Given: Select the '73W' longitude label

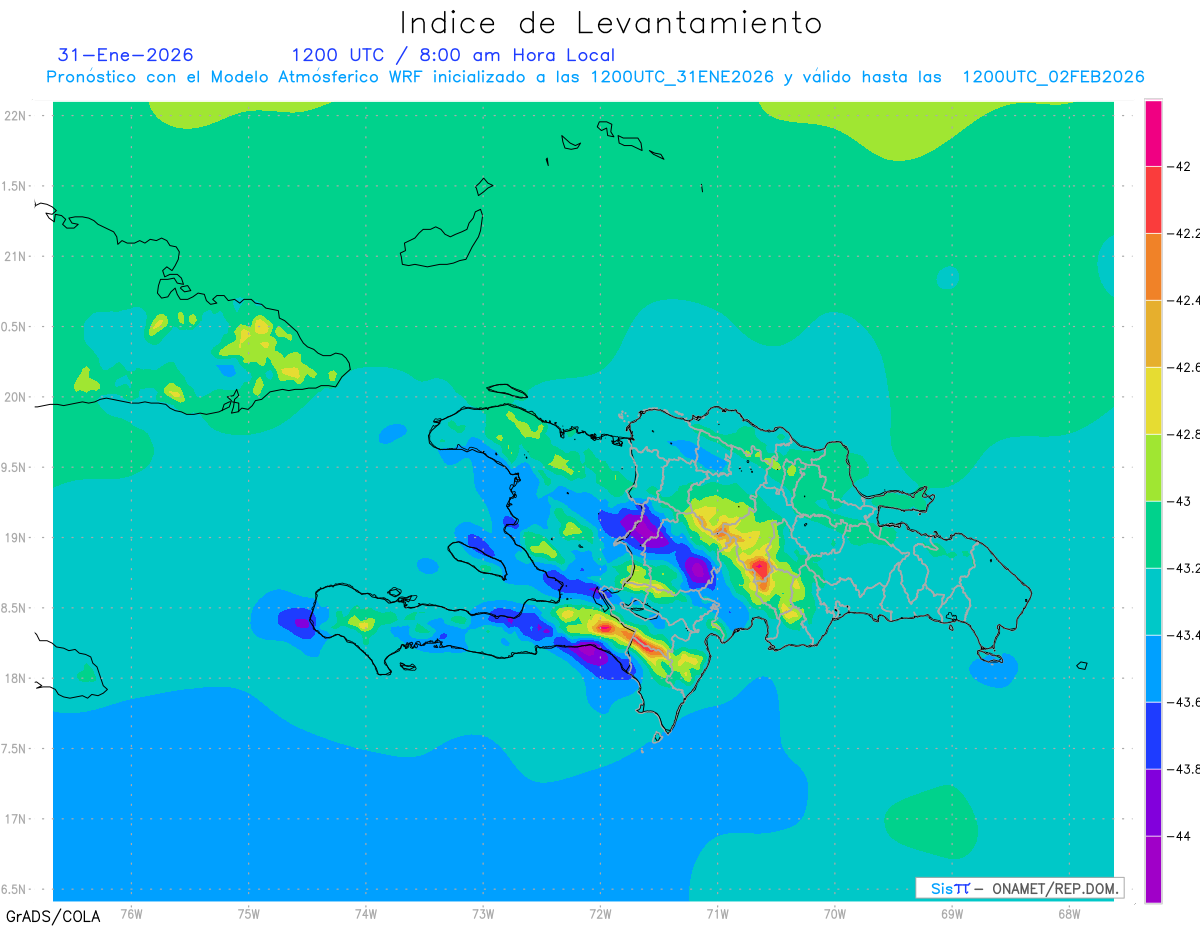Looking at the screenshot, I should pyautogui.click(x=483, y=913).
